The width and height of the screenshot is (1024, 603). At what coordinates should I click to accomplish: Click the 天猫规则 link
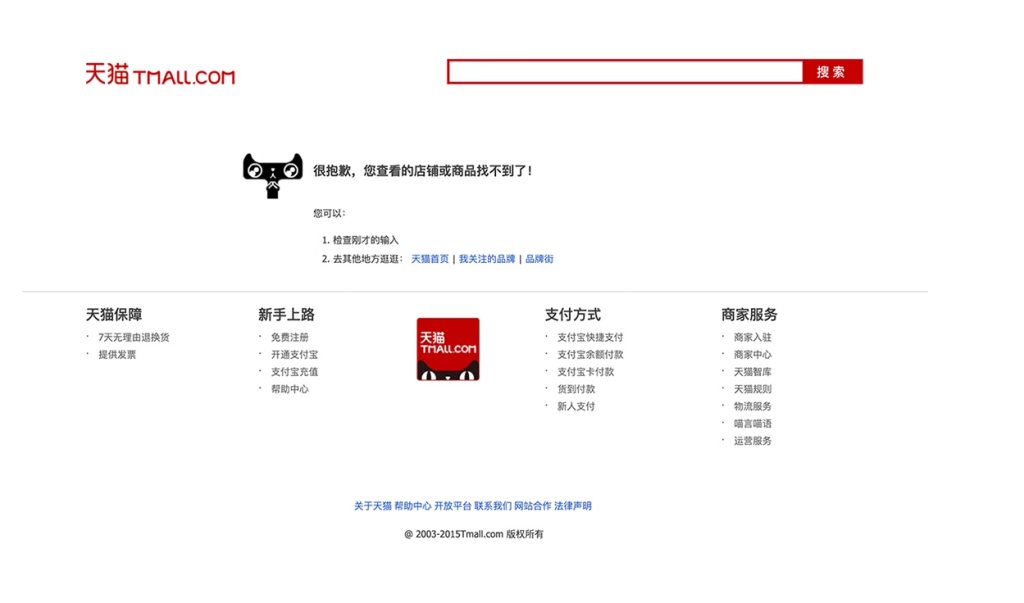pyautogui.click(x=753, y=389)
